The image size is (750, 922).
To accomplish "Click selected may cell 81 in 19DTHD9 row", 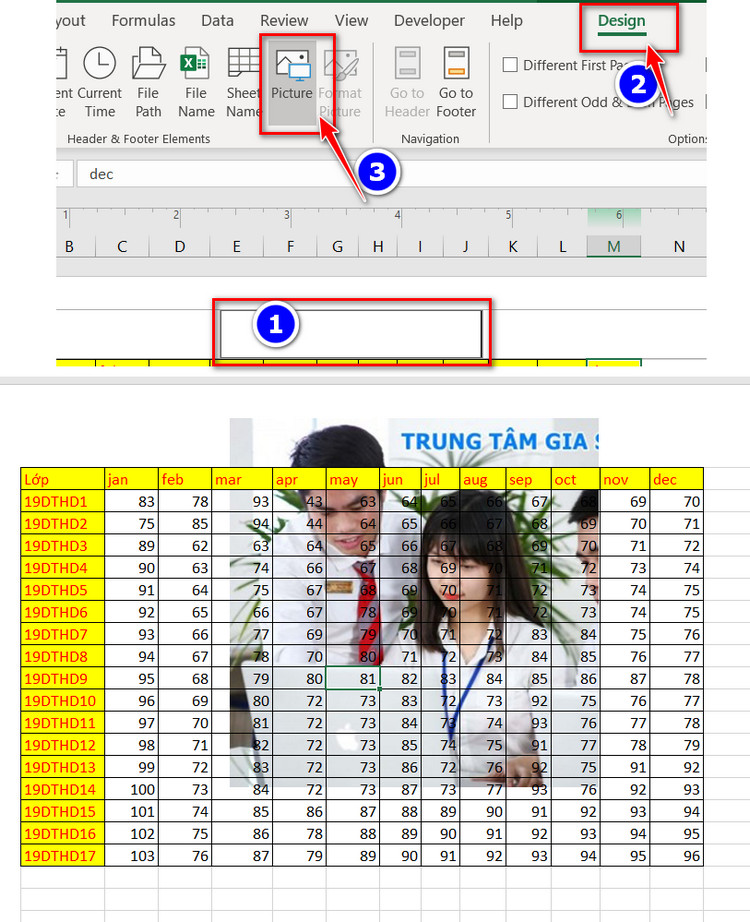I will tap(353, 679).
